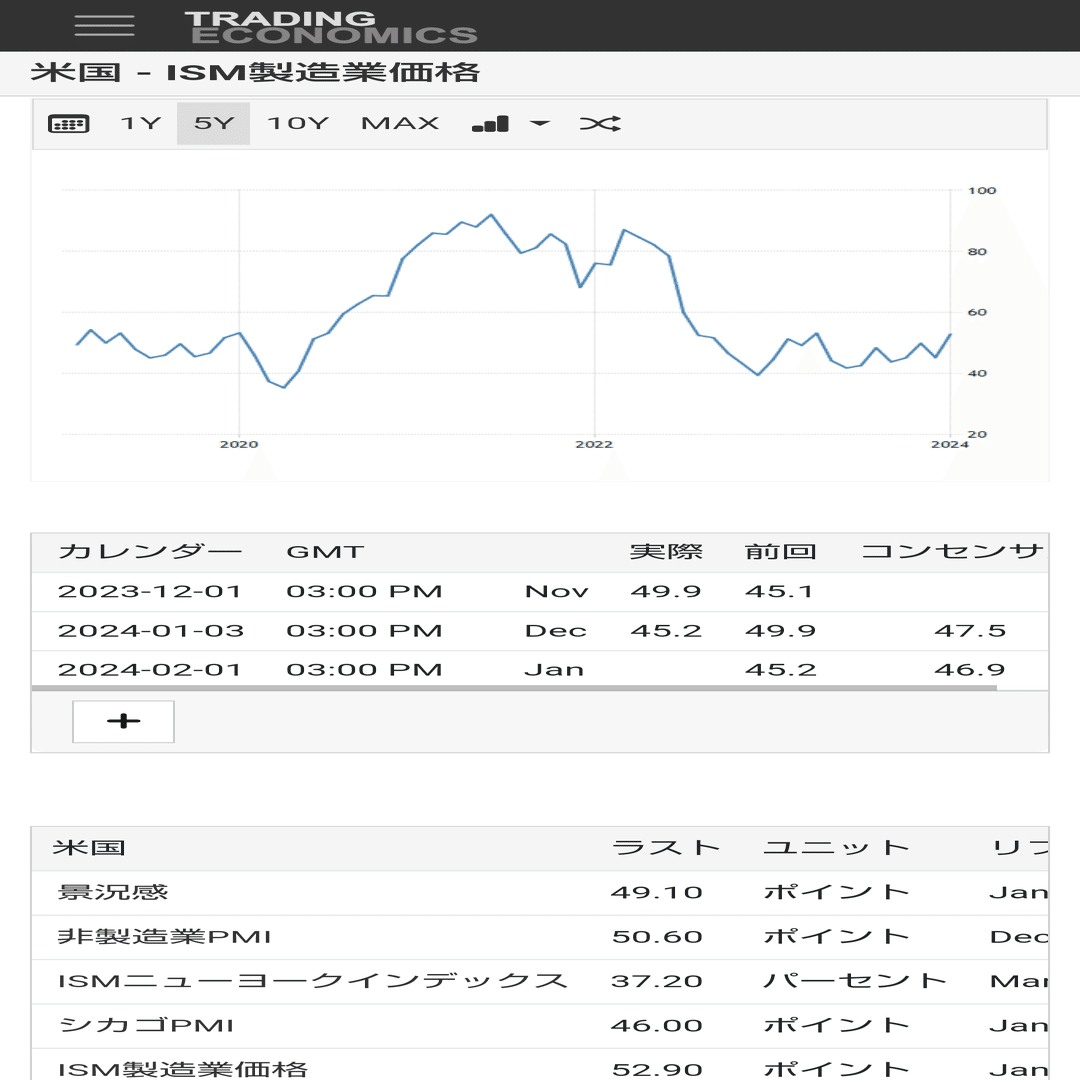The image size is (1080, 1080).
Task: Expand the chart type dropdown arrow
Action: tap(540, 123)
